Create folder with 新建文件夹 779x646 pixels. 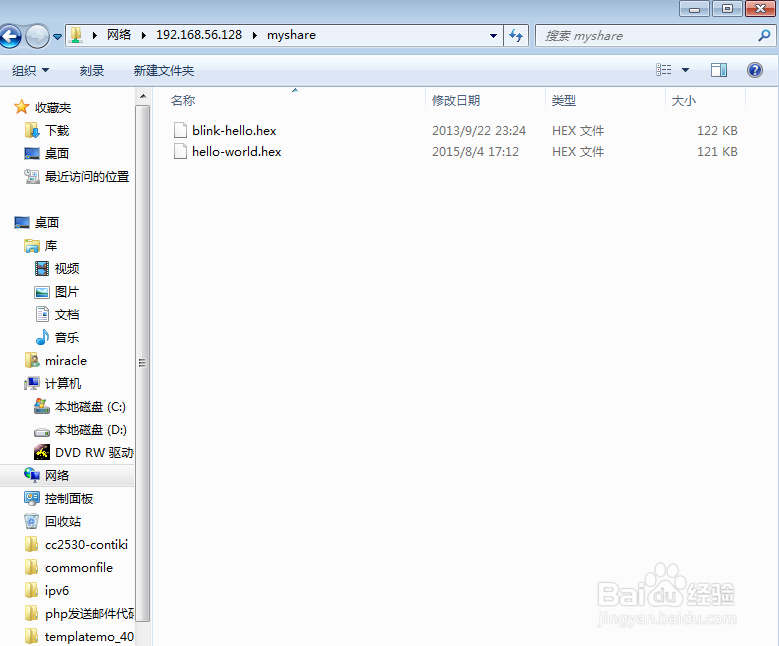(x=163, y=71)
